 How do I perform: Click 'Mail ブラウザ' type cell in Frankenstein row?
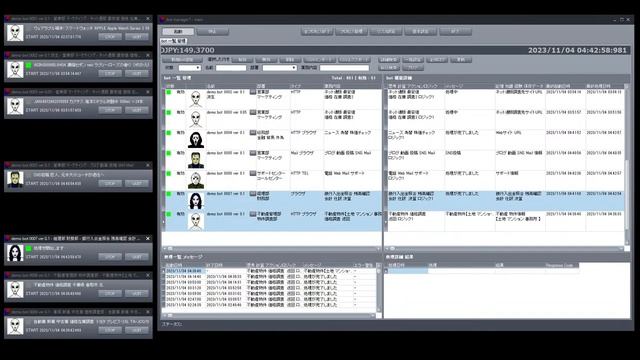[x=302, y=153]
